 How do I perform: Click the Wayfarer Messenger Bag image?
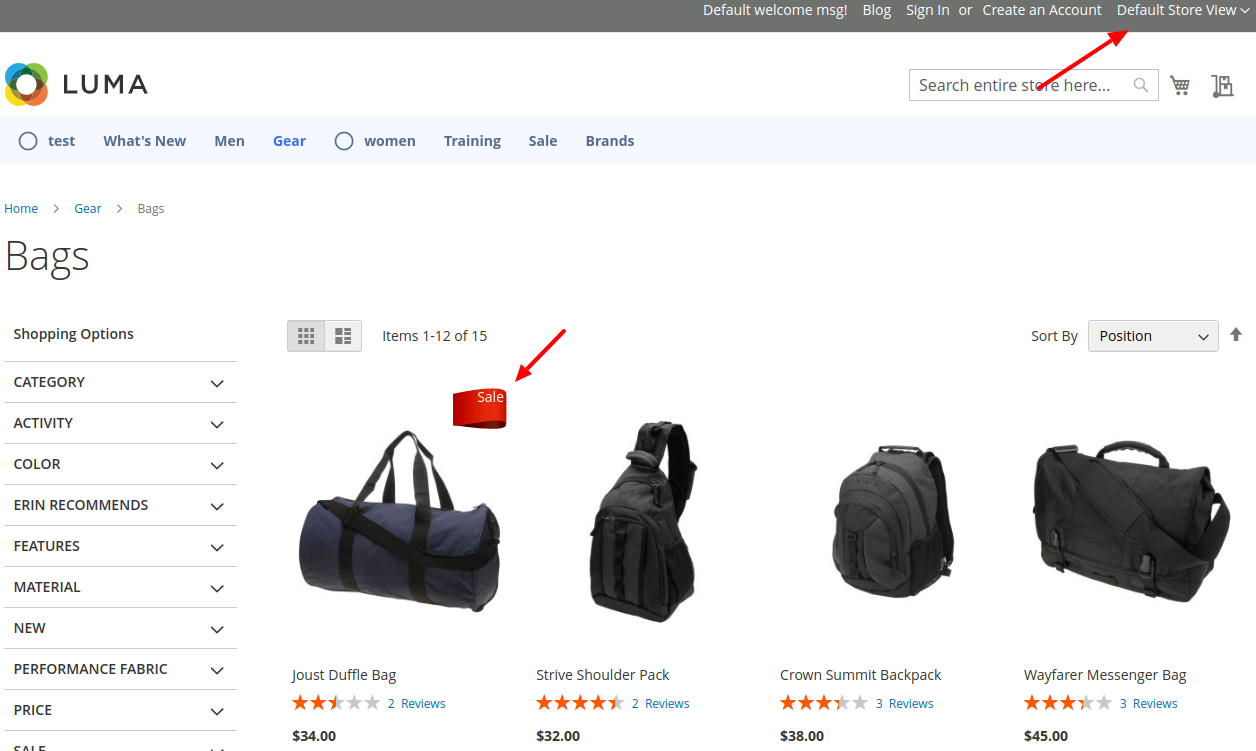(1131, 520)
